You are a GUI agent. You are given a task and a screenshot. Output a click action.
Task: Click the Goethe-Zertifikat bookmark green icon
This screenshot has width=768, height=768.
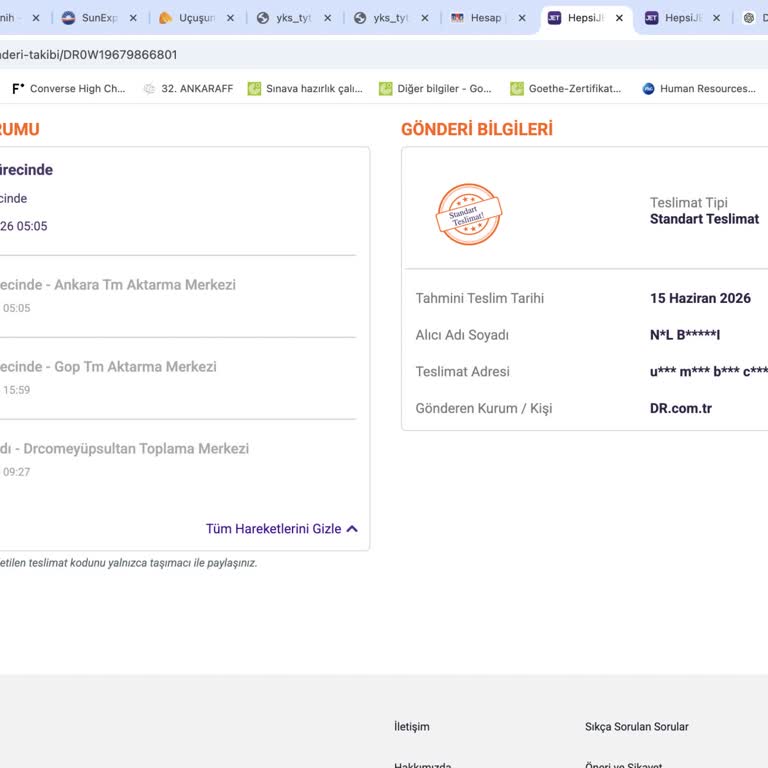(517, 89)
